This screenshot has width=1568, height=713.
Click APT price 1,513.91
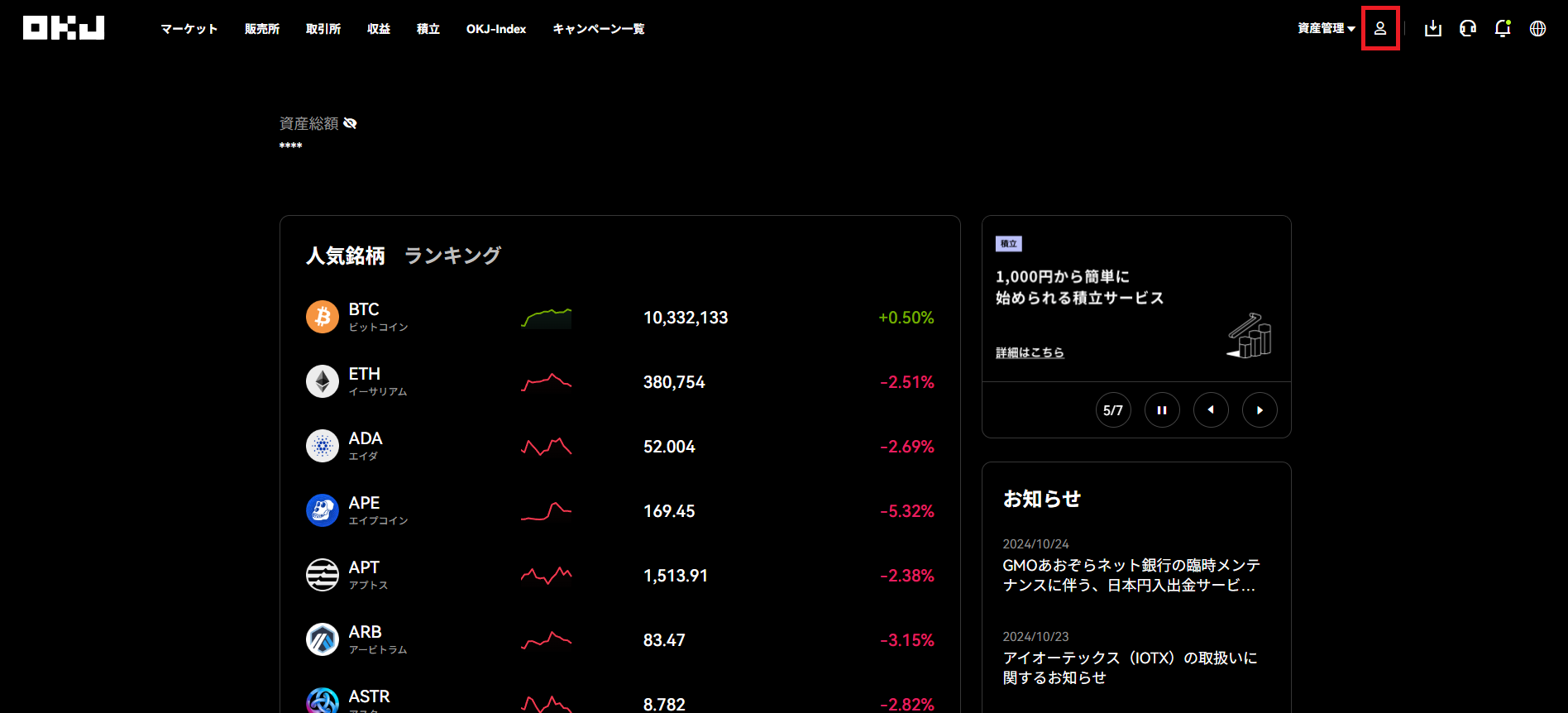tap(676, 576)
